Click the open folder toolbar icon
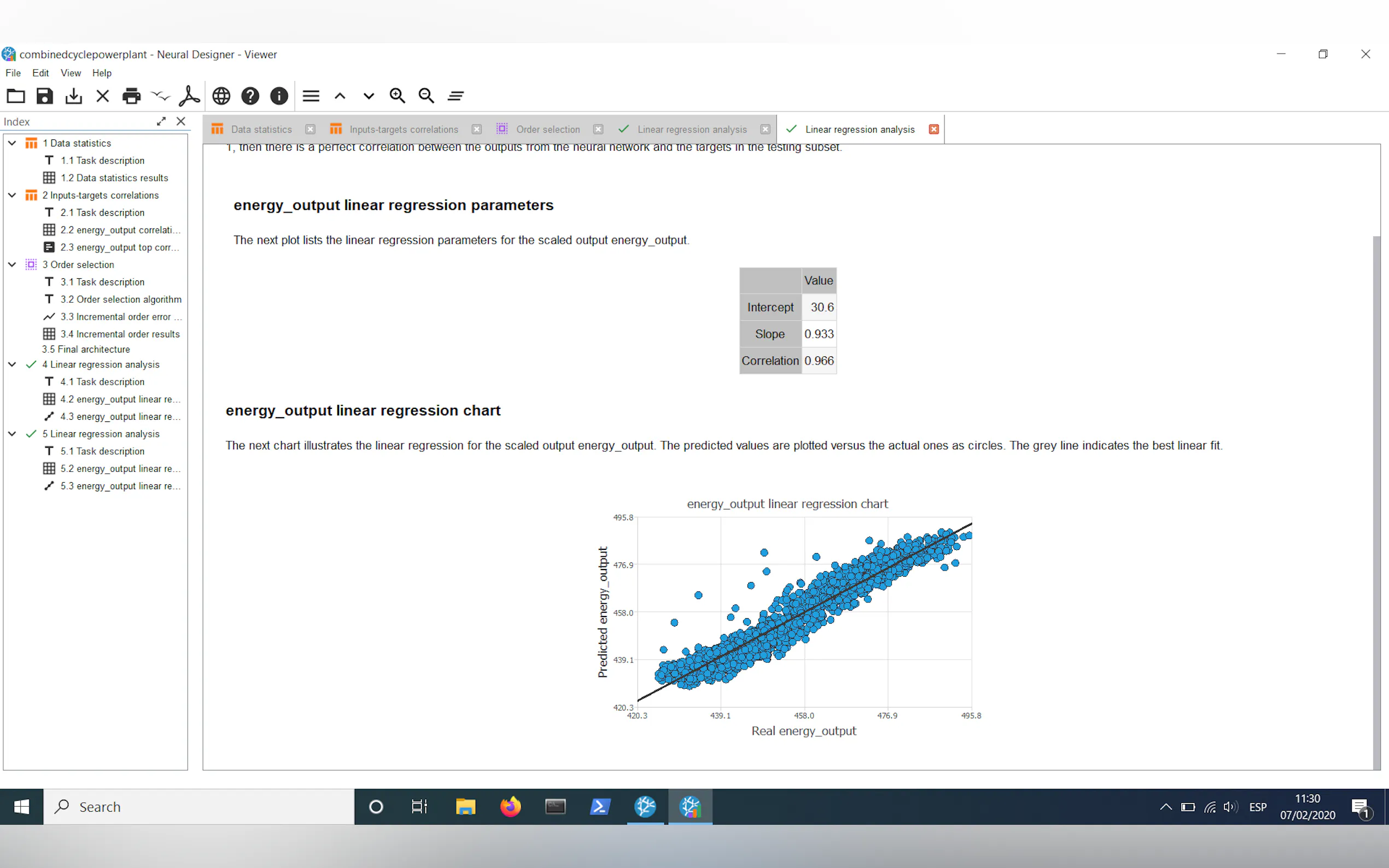This screenshot has height=868, width=1389. coord(15,96)
